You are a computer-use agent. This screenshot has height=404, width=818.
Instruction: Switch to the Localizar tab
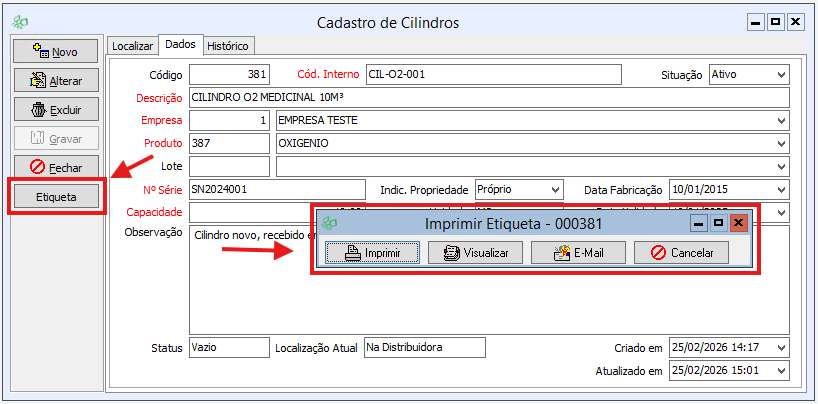click(x=132, y=46)
